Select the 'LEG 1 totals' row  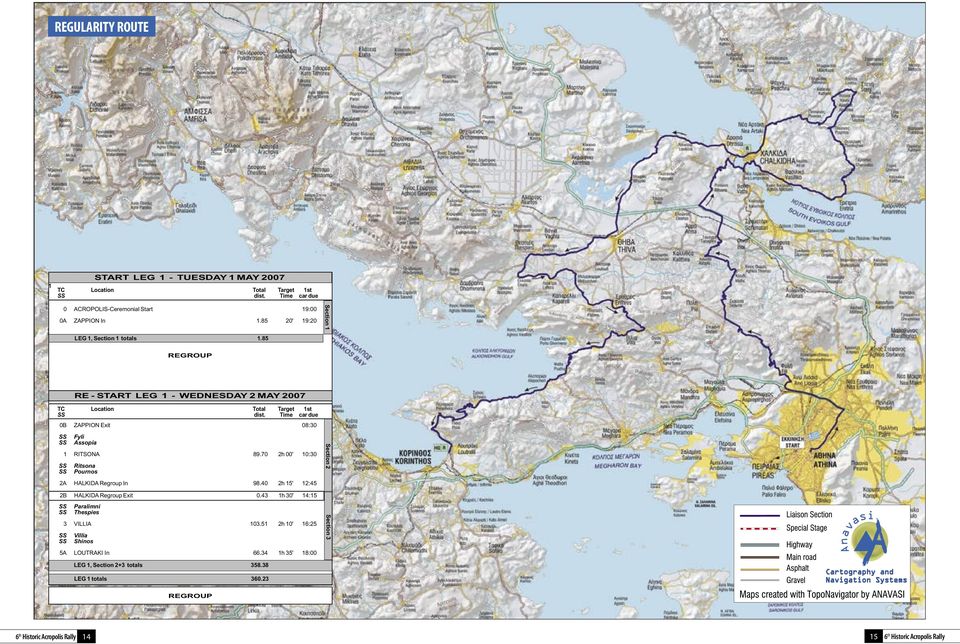click(189, 578)
